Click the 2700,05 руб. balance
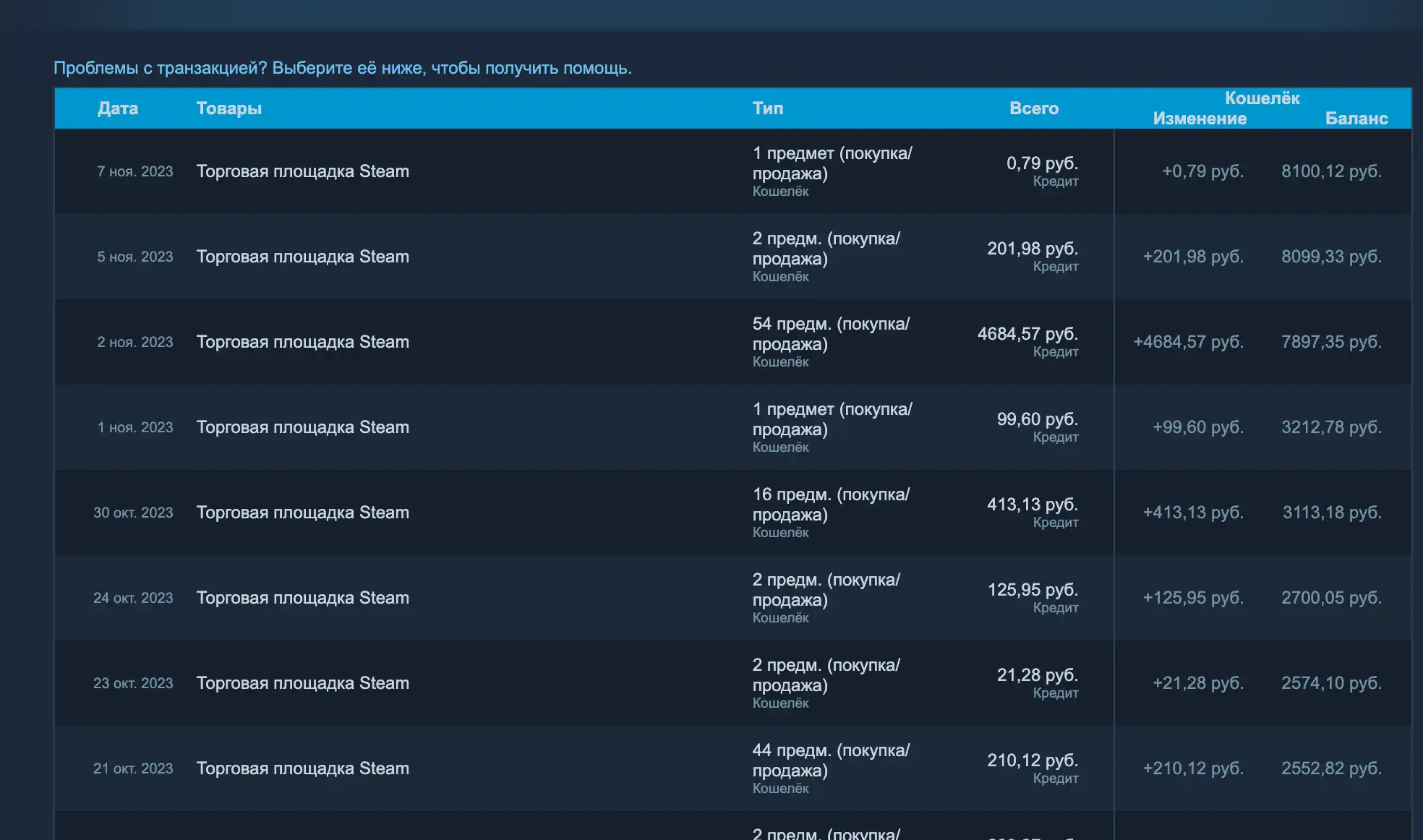Screen dimensions: 1423x840 [1332, 598]
